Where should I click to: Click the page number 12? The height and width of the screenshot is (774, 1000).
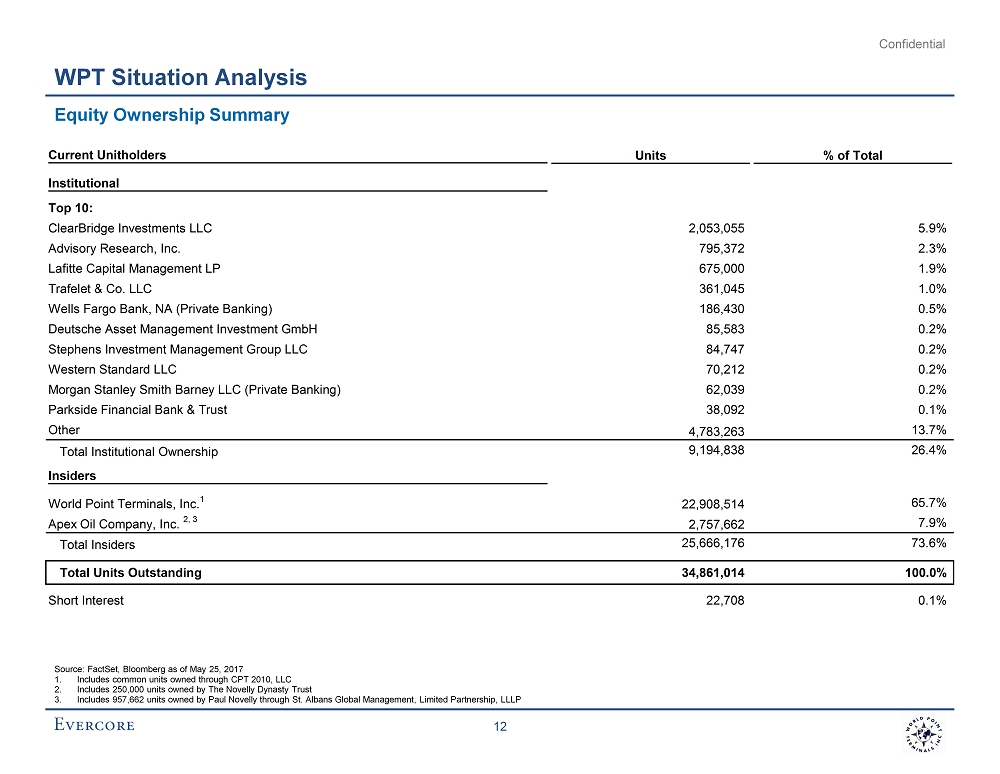pos(501,727)
